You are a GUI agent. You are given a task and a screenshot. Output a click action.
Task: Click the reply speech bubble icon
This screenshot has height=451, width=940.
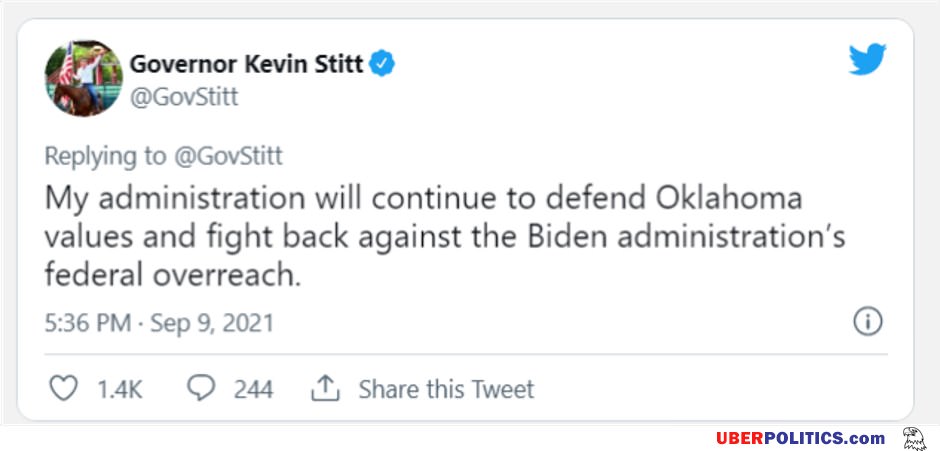202,388
